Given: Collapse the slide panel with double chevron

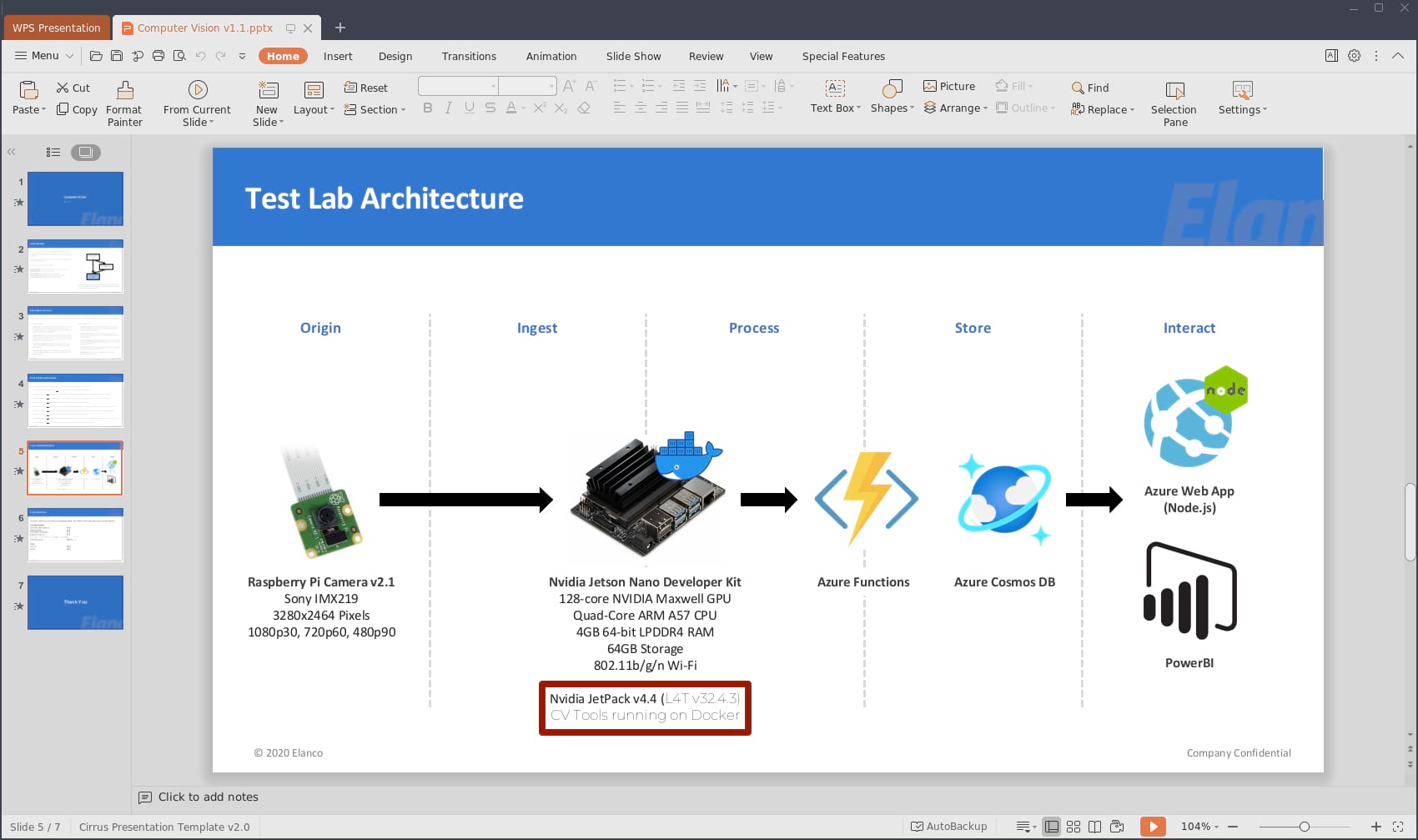Looking at the screenshot, I should [12, 152].
